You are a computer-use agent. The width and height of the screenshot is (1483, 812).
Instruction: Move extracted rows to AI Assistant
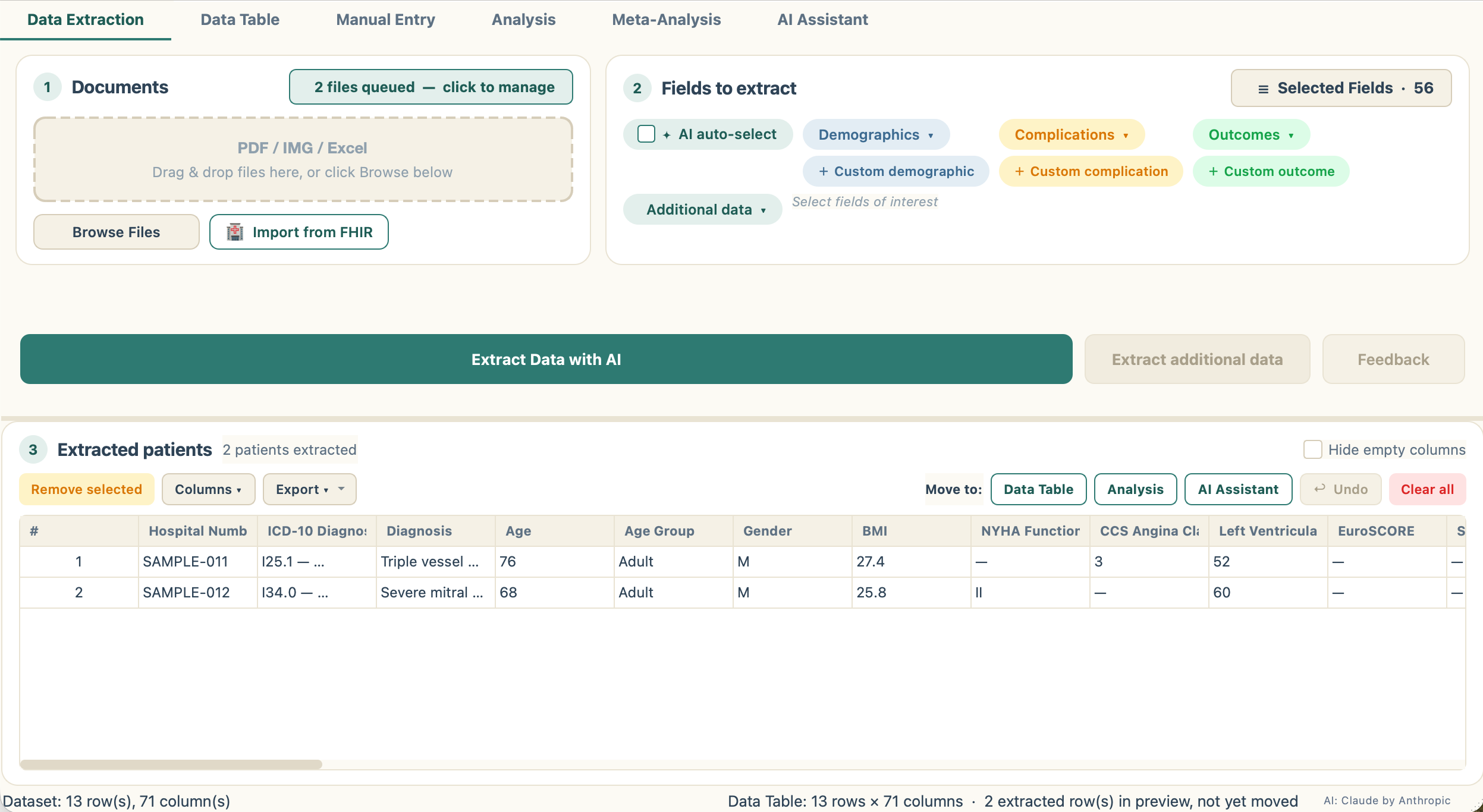click(x=1238, y=489)
